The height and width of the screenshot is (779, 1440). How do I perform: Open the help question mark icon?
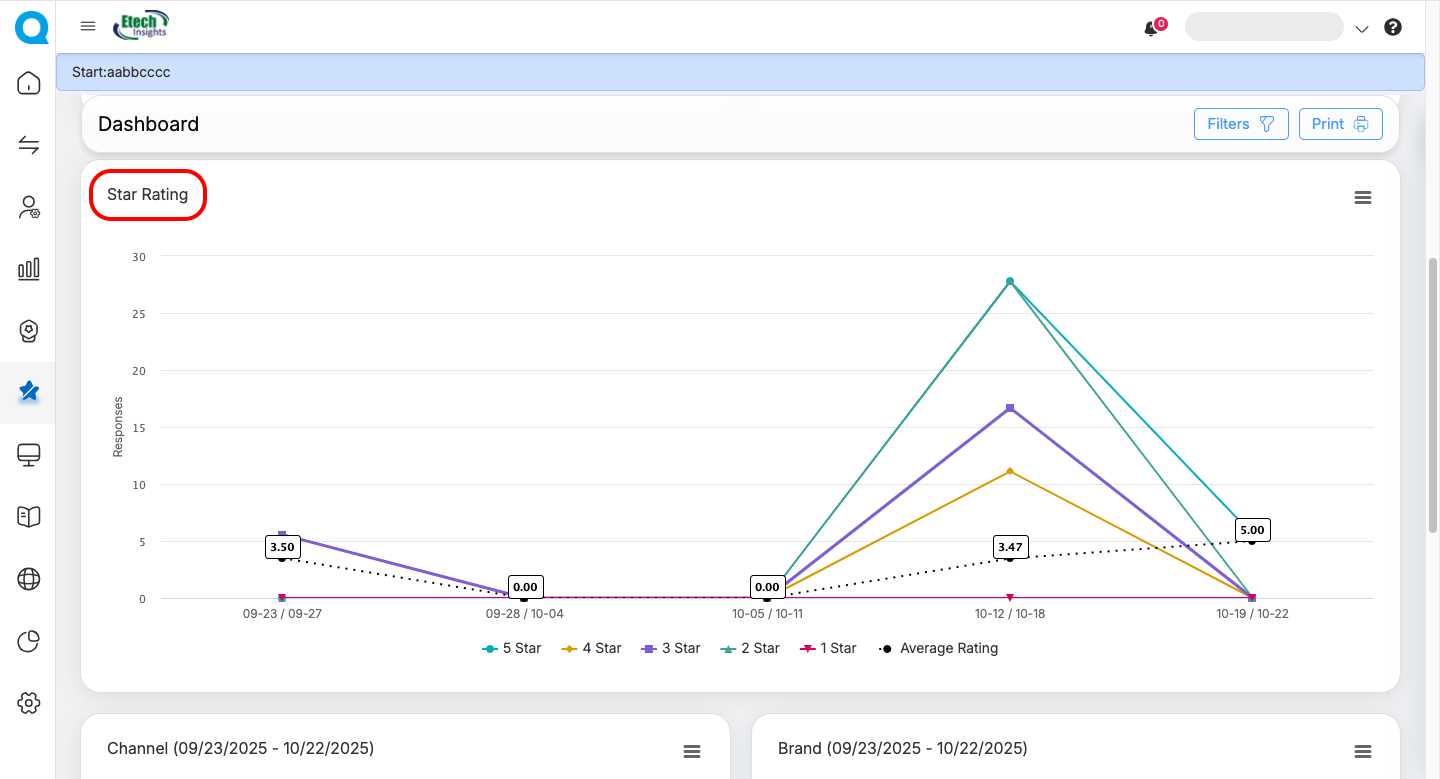(x=1393, y=28)
